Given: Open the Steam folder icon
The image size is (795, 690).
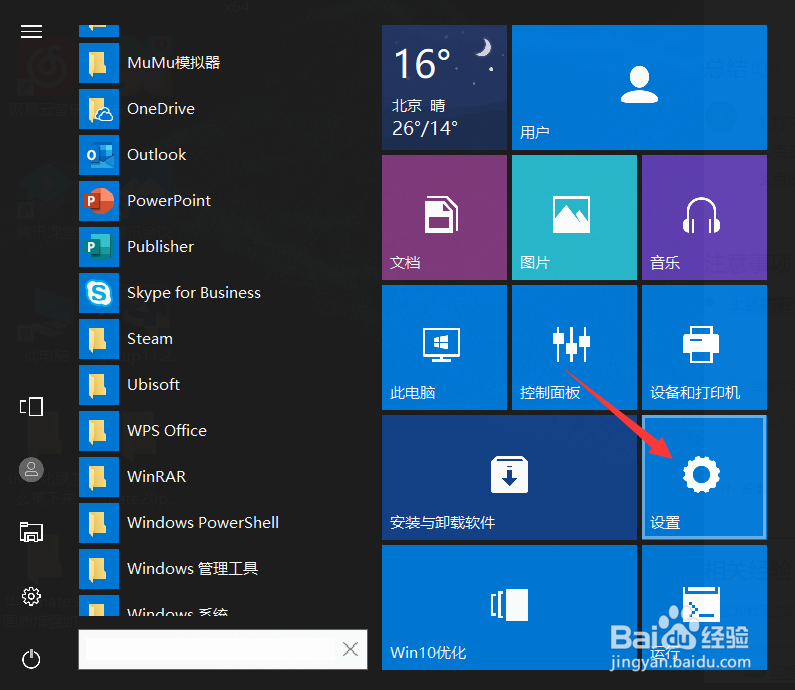Looking at the screenshot, I should [x=99, y=339].
